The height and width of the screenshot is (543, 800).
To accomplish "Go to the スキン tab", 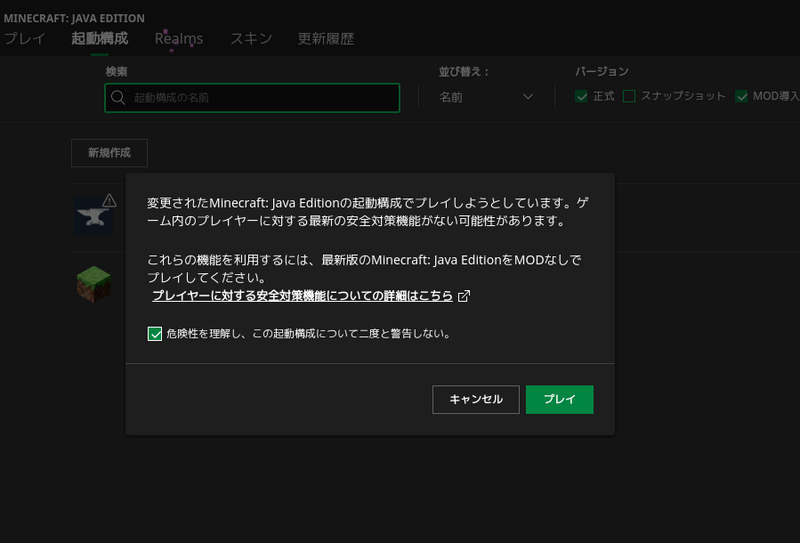I will 251,39.
